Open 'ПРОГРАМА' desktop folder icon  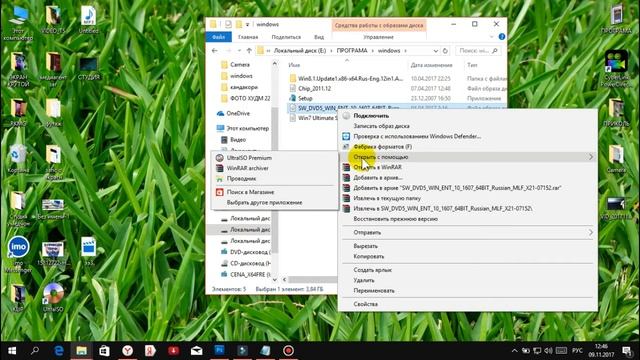click(x=616, y=20)
